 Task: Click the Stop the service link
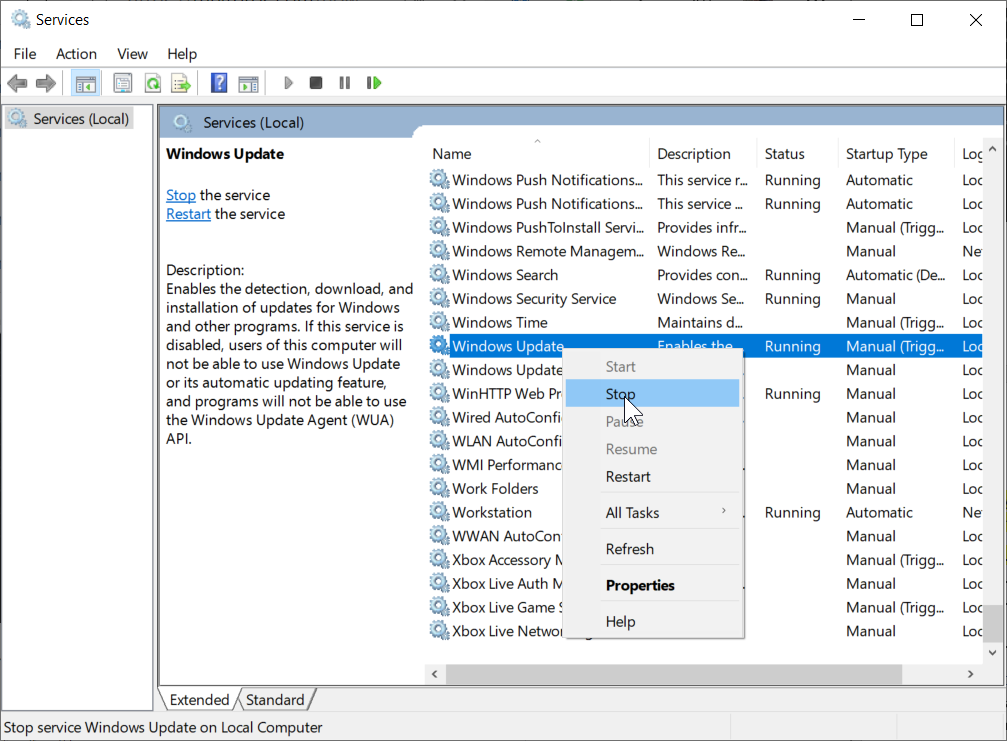point(180,195)
